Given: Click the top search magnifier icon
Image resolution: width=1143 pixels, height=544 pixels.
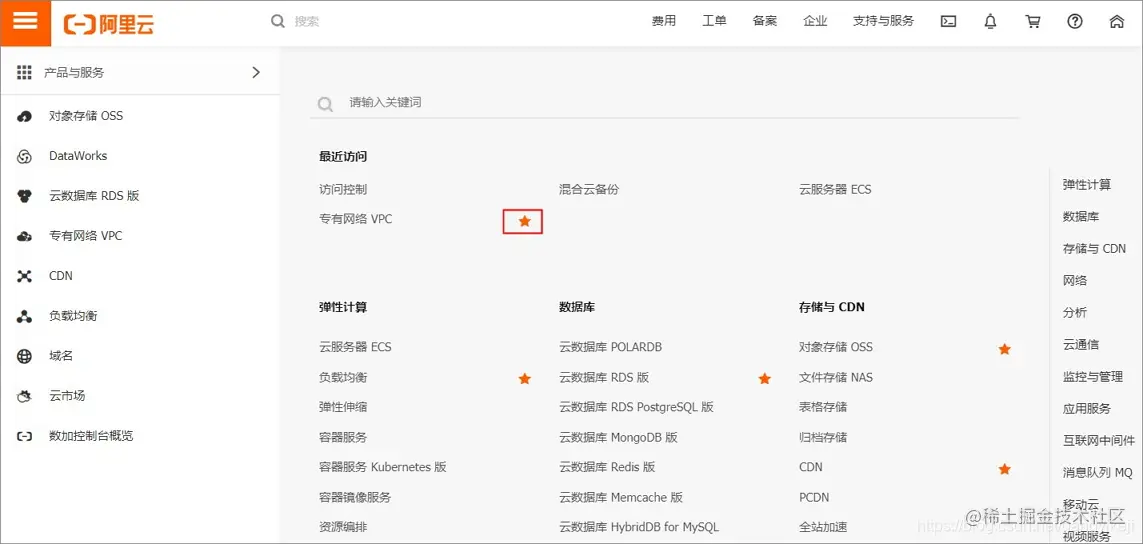Looking at the screenshot, I should pyautogui.click(x=278, y=21).
